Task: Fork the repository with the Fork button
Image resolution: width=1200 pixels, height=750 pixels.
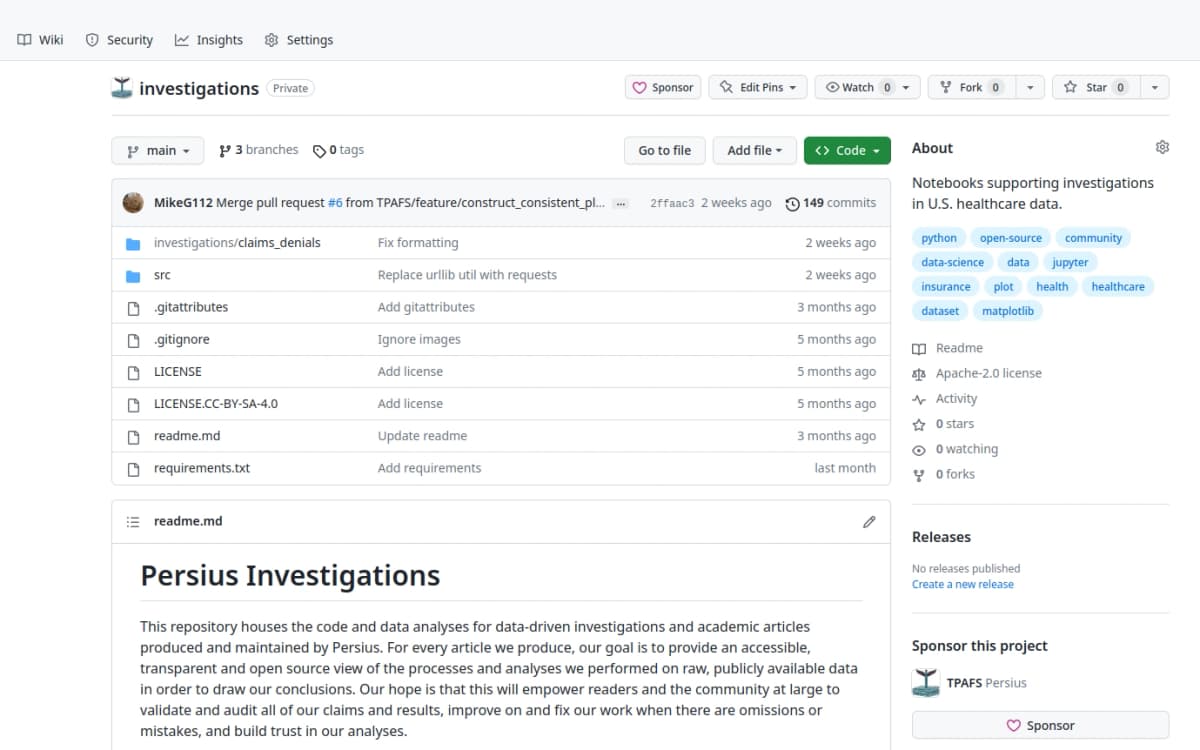Action: tap(971, 87)
